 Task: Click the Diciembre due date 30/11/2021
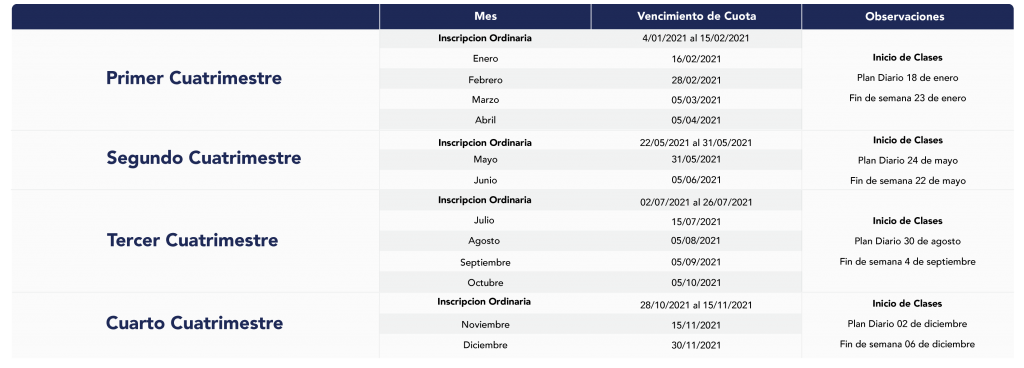tap(696, 345)
